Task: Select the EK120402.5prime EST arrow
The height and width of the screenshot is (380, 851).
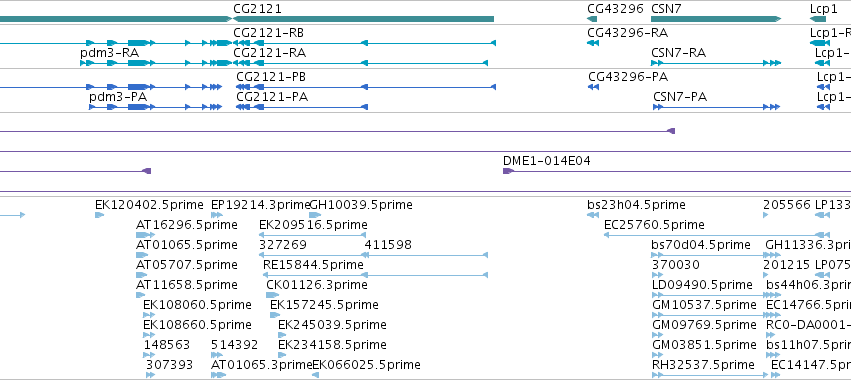Action: click(99, 215)
